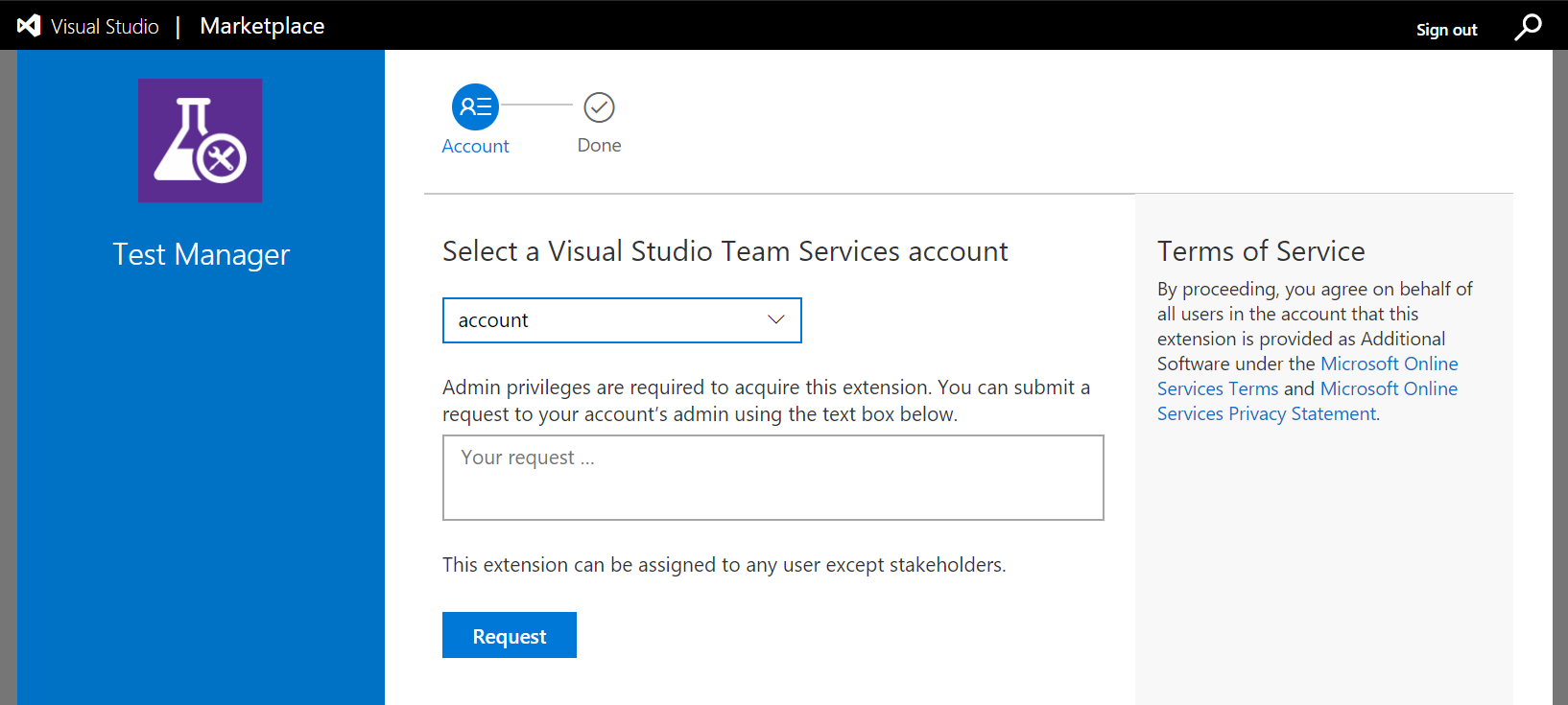
Task: Click the Test Manager title text
Action: [x=201, y=254]
